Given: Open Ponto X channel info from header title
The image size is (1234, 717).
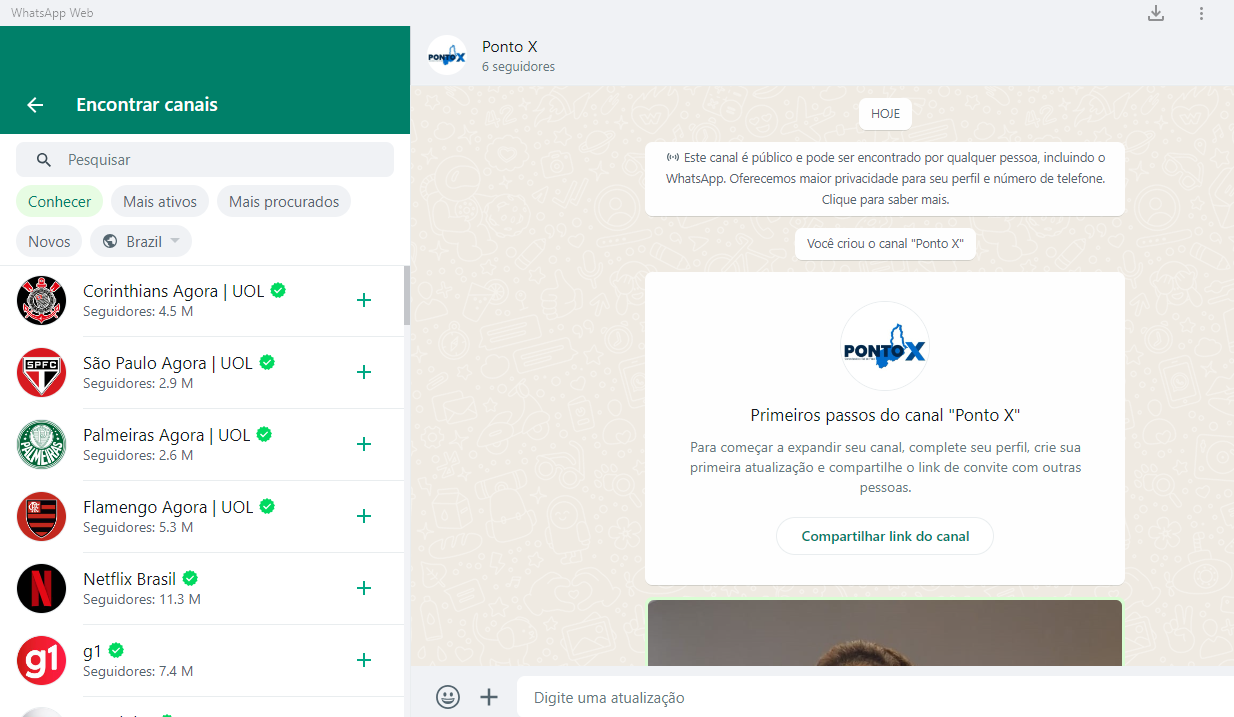Looking at the screenshot, I should [510, 46].
